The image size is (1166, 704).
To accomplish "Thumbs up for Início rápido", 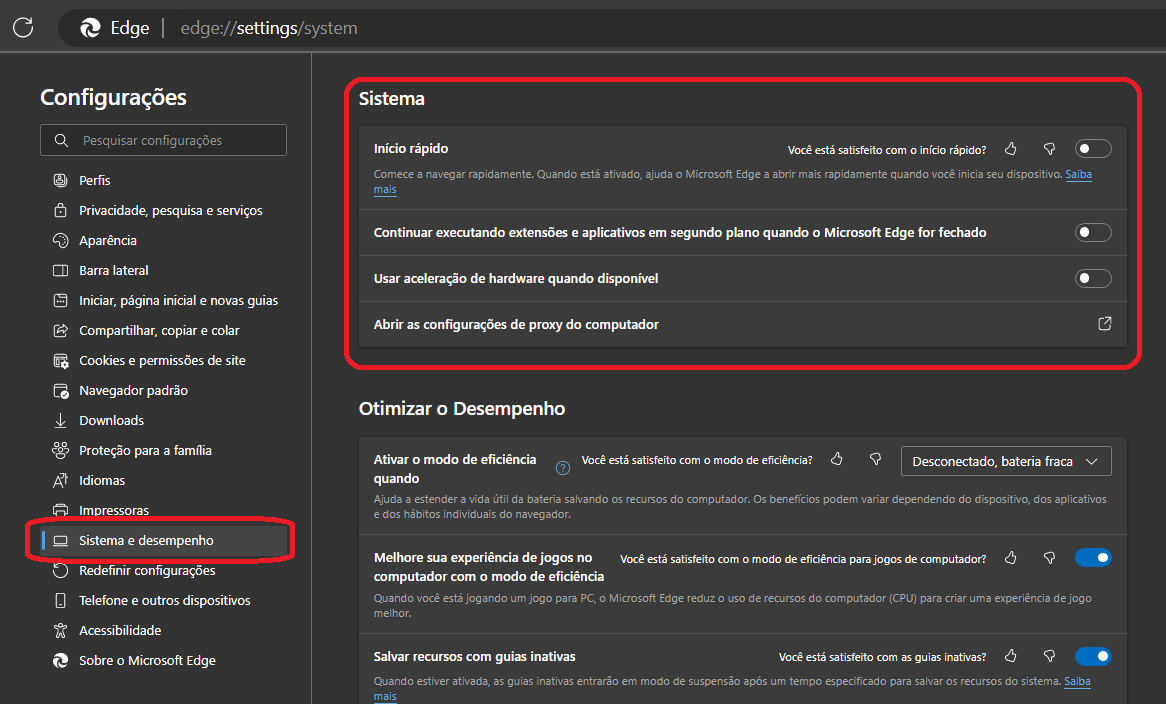I will pyautogui.click(x=1011, y=149).
